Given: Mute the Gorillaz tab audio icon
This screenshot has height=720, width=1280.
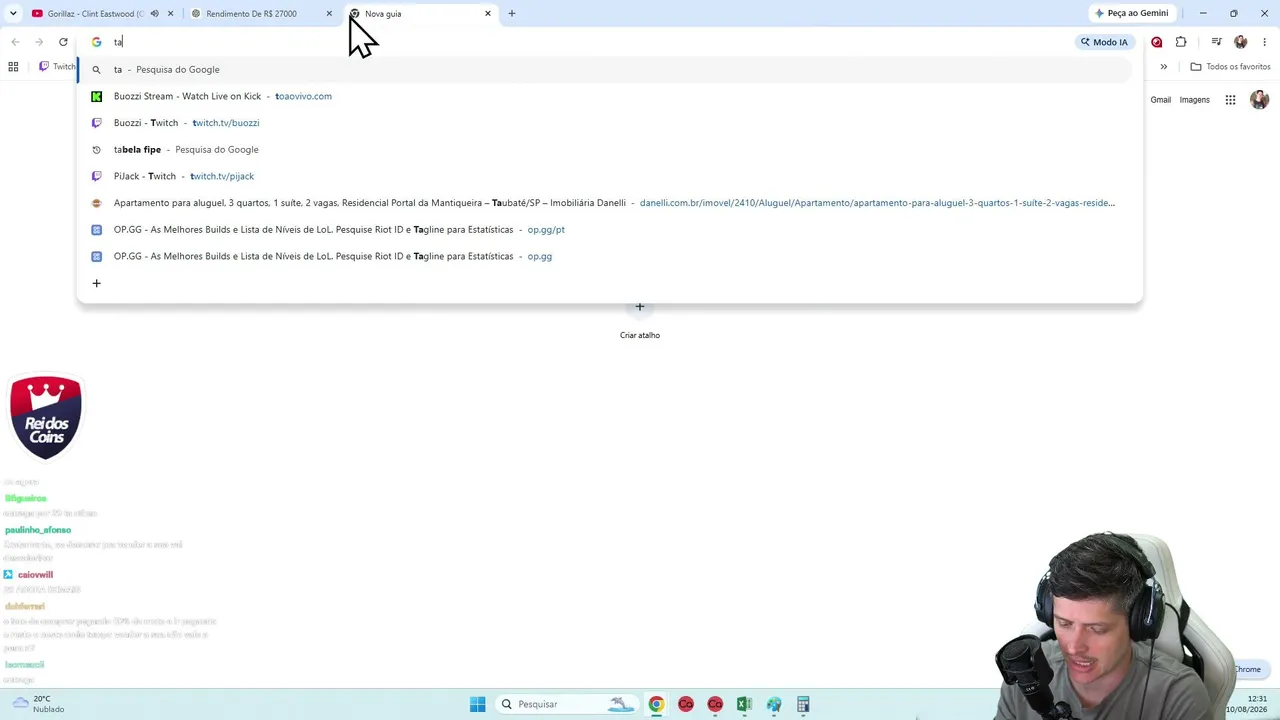Looking at the screenshot, I should point(154,13).
